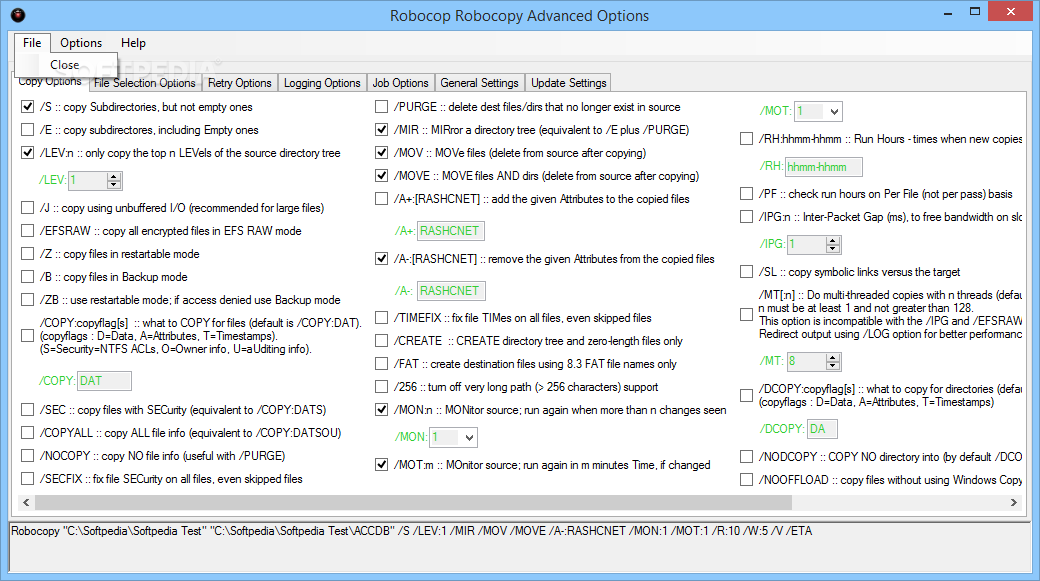This screenshot has height=581, width=1040.
Task: Enable /IPG:n Inter-Packet Gap option
Action: [x=746, y=217]
